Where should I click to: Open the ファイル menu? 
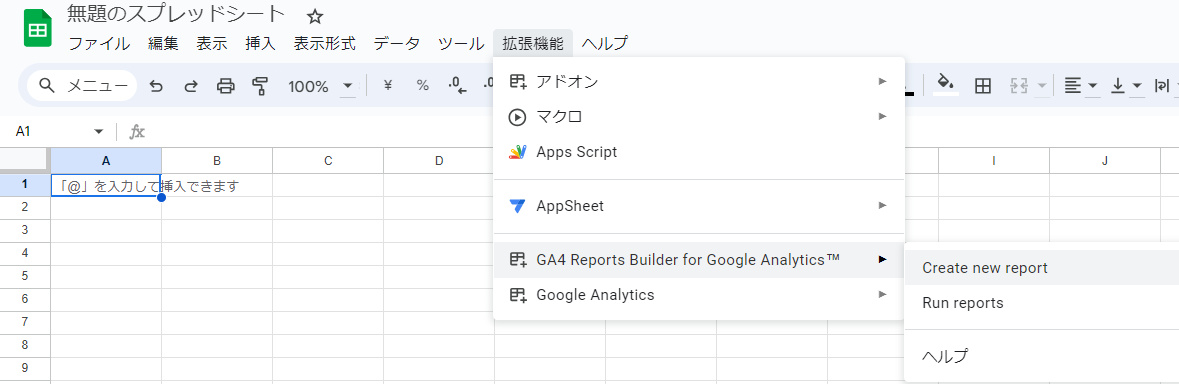(x=99, y=44)
